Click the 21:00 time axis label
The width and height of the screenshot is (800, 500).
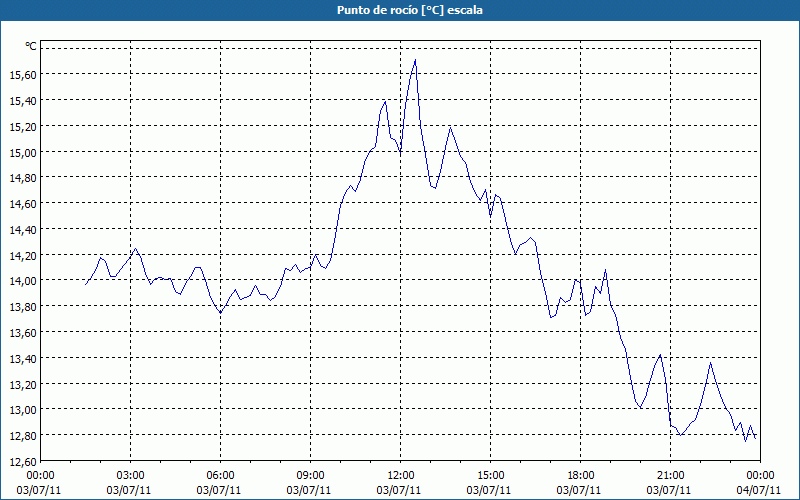[670, 476]
